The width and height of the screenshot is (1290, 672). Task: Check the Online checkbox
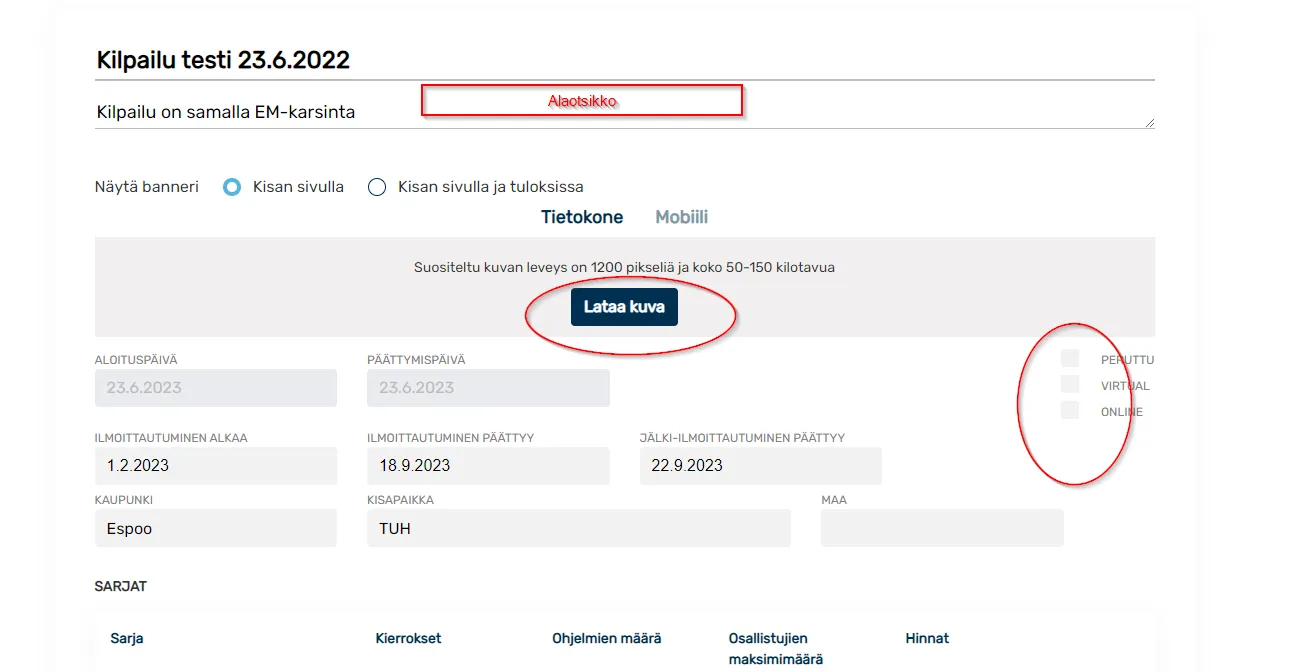1070,411
